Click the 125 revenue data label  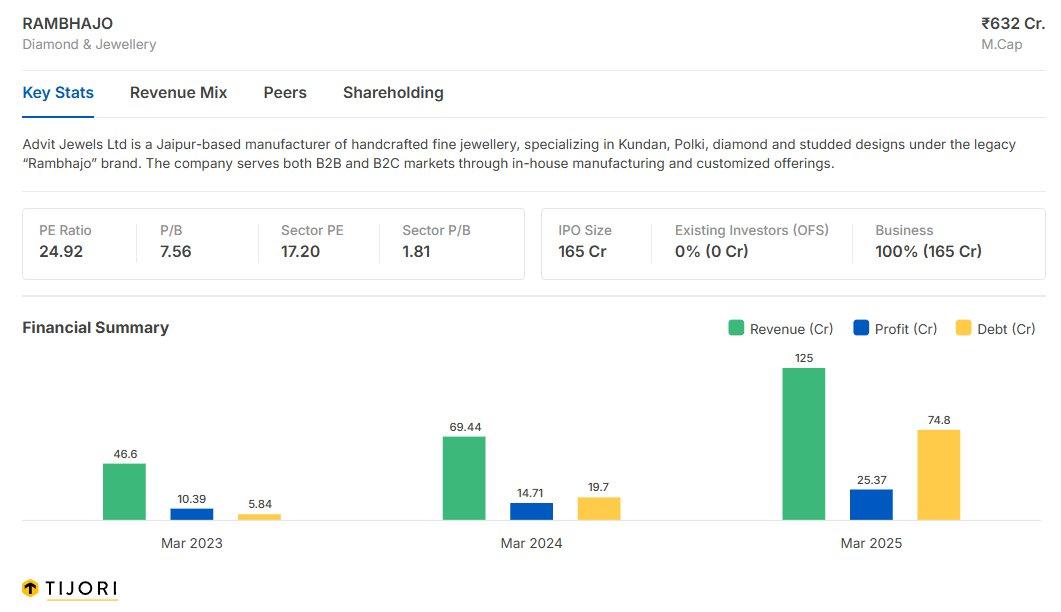coord(804,358)
